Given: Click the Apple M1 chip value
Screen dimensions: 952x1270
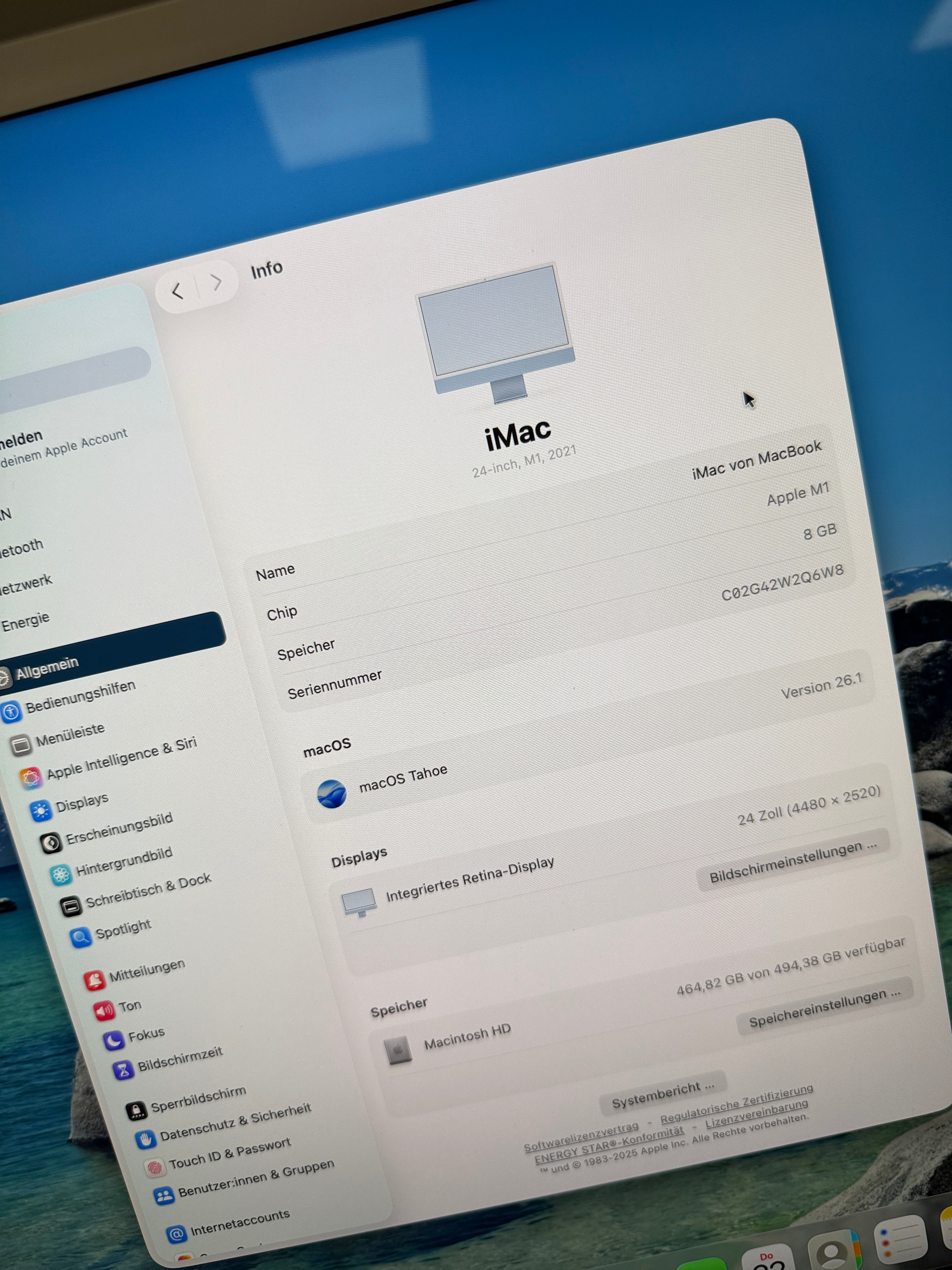Looking at the screenshot, I should (798, 494).
